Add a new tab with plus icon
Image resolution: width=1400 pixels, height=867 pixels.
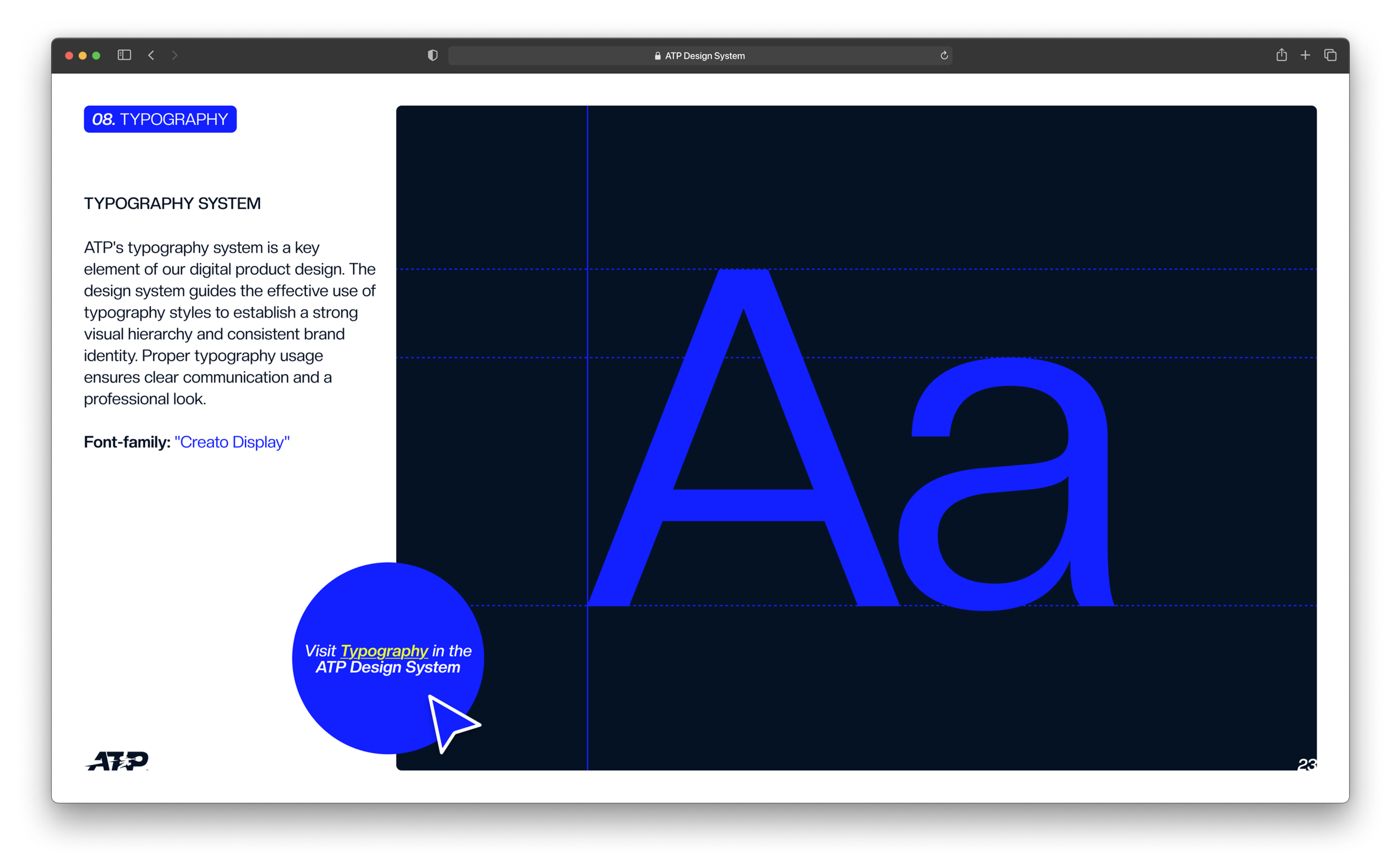pos(1305,55)
